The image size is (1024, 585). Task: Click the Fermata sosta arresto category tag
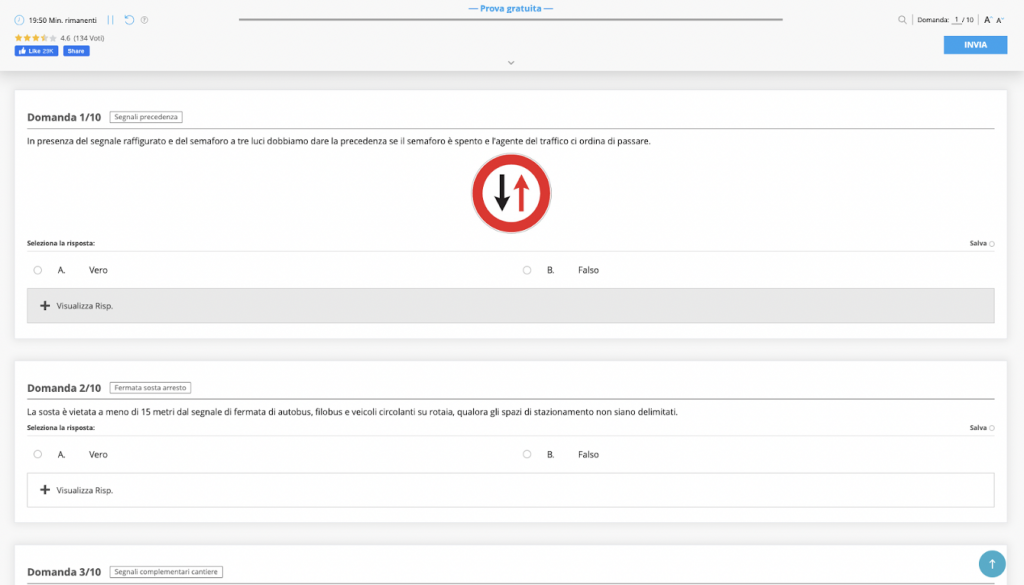point(151,388)
